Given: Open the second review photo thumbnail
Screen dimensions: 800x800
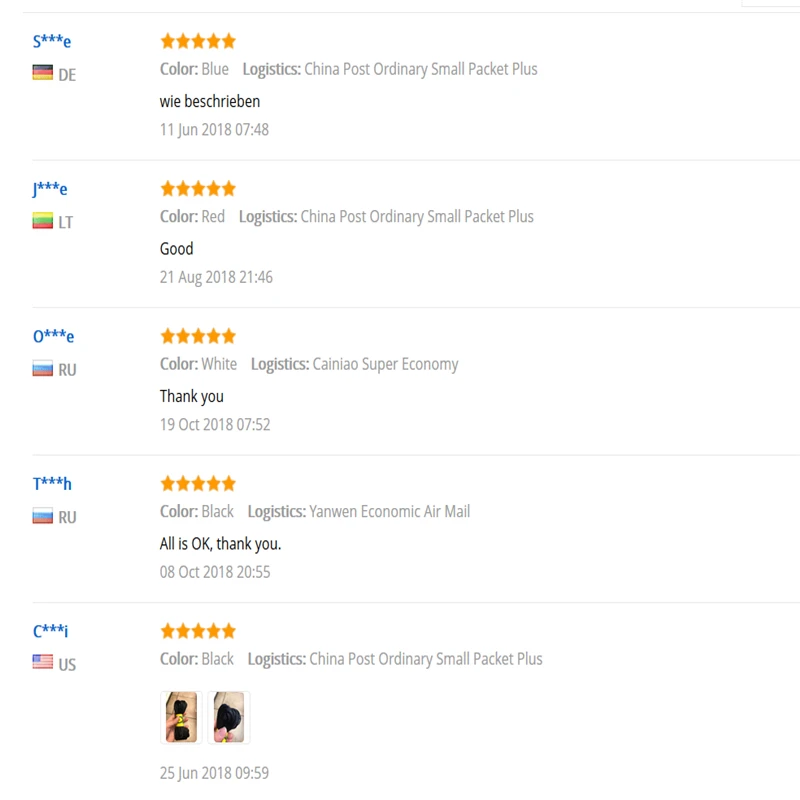Looking at the screenshot, I should [x=229, y=717].
